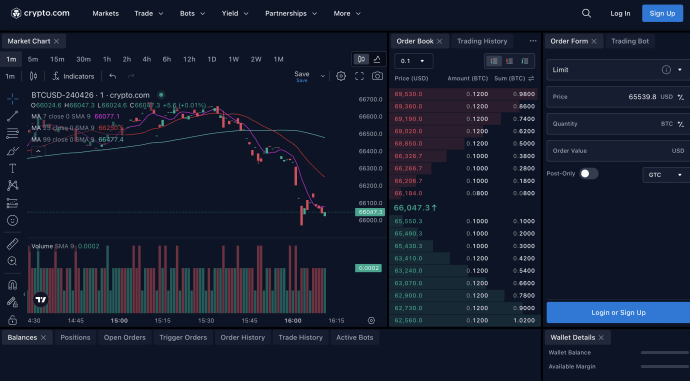Open the Trigger Orders tab
690x381 pixels.
183,337
